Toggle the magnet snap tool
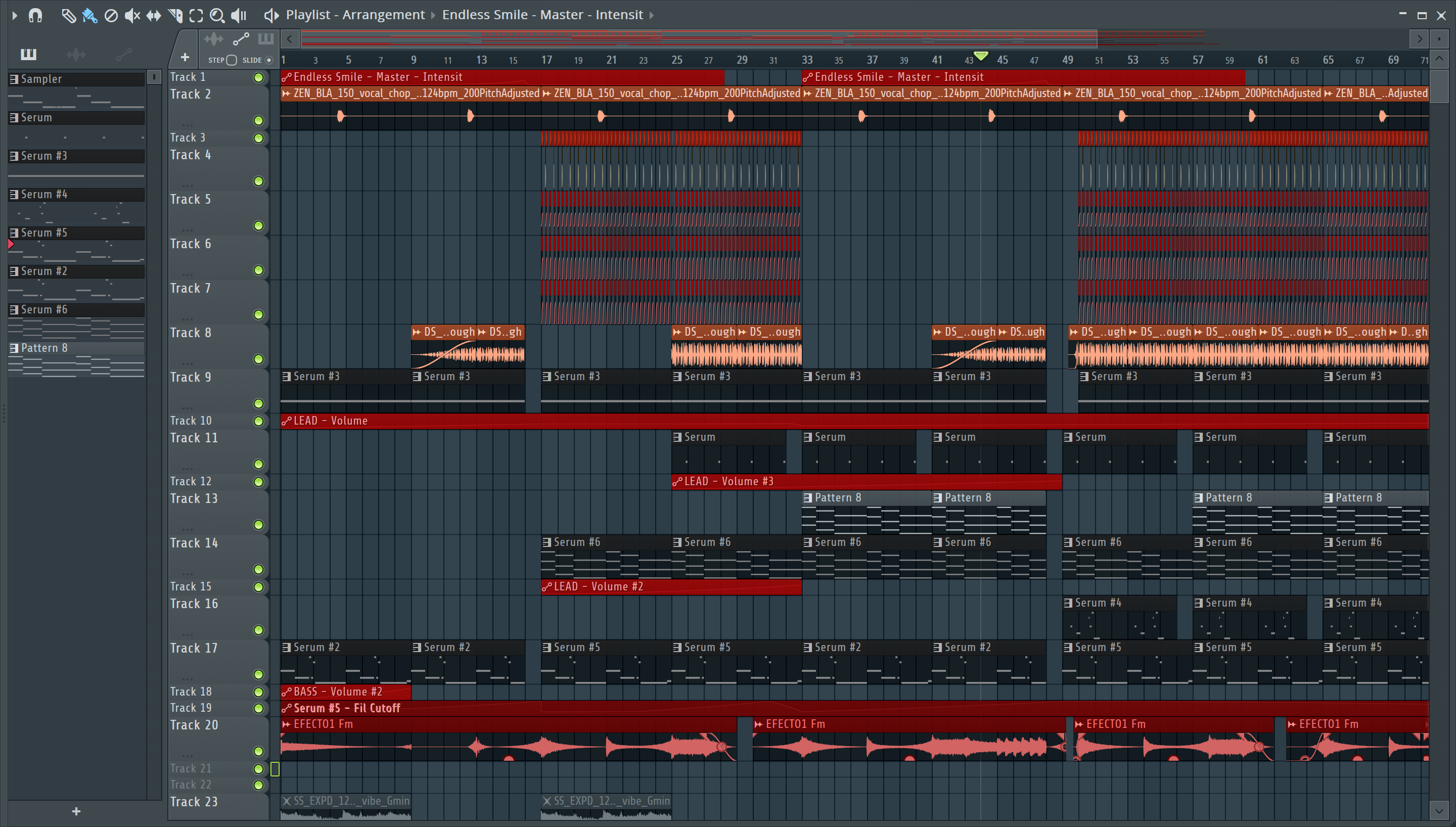 pos(35,15)
